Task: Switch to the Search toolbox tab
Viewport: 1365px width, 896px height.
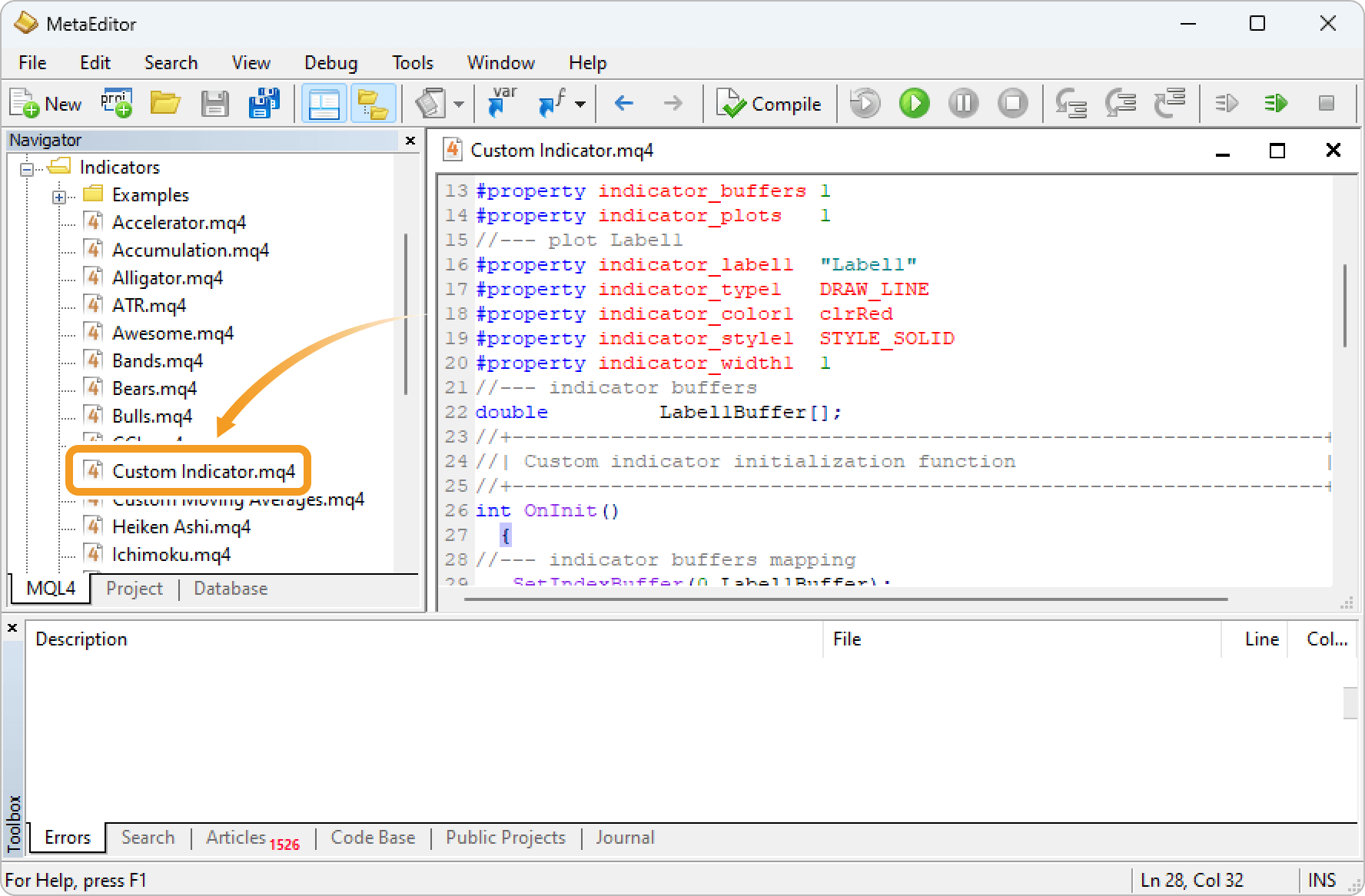Action: click(x=148, y=838)
